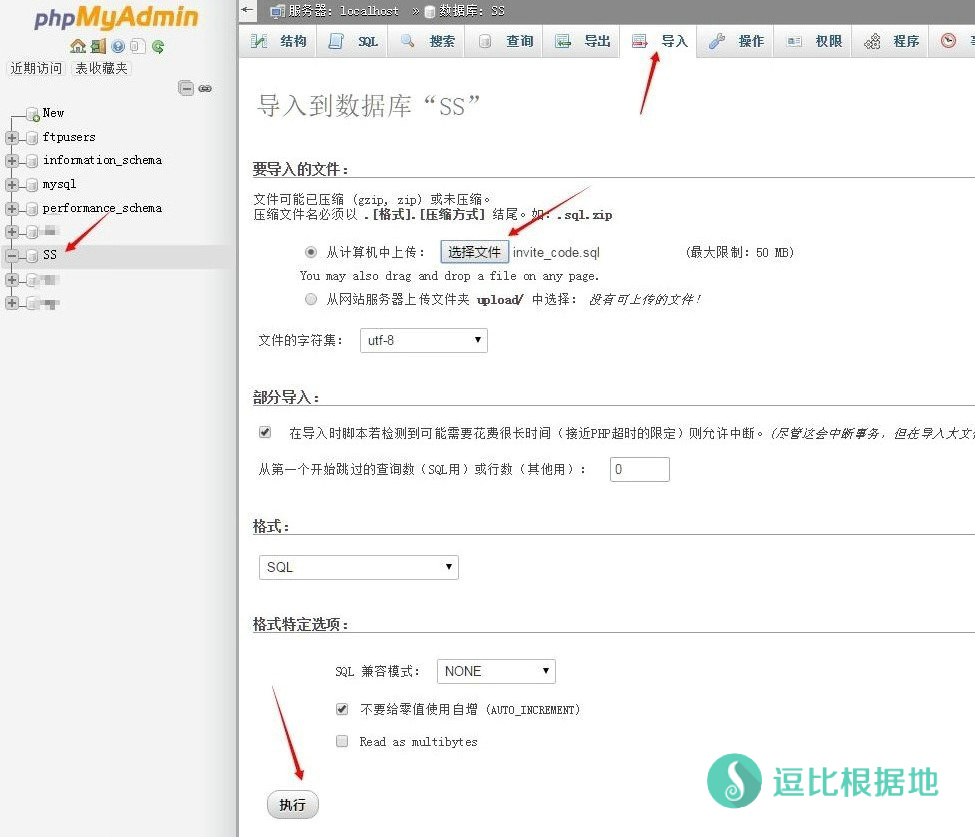Toggle the AUTO_INCREMENT zero values checkbox

(342, 709)
